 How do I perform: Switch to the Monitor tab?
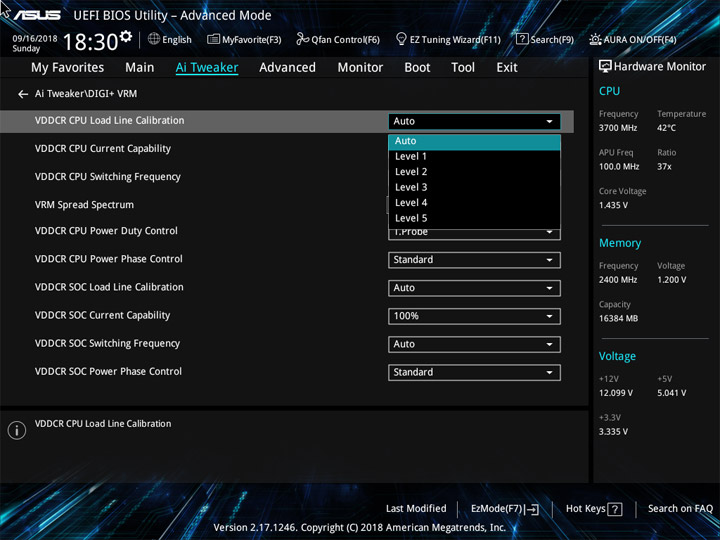360,68
